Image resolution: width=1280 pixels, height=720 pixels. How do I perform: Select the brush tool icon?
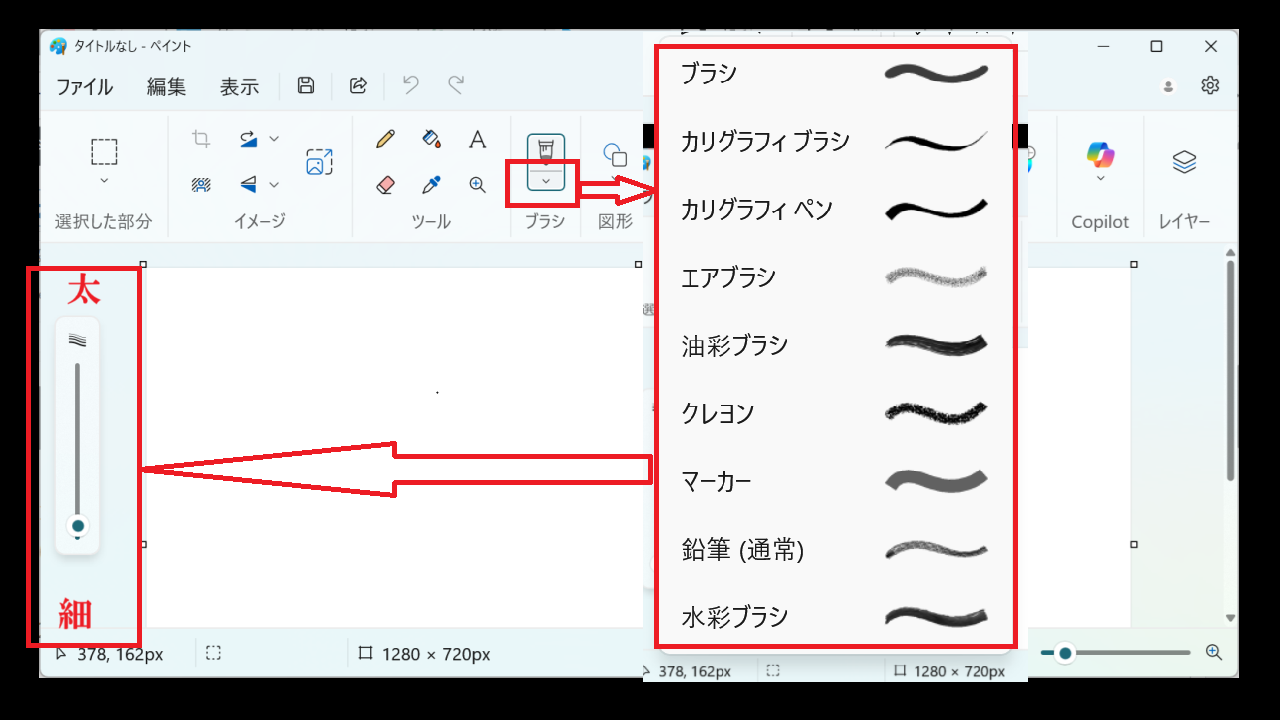click(545, 151)
